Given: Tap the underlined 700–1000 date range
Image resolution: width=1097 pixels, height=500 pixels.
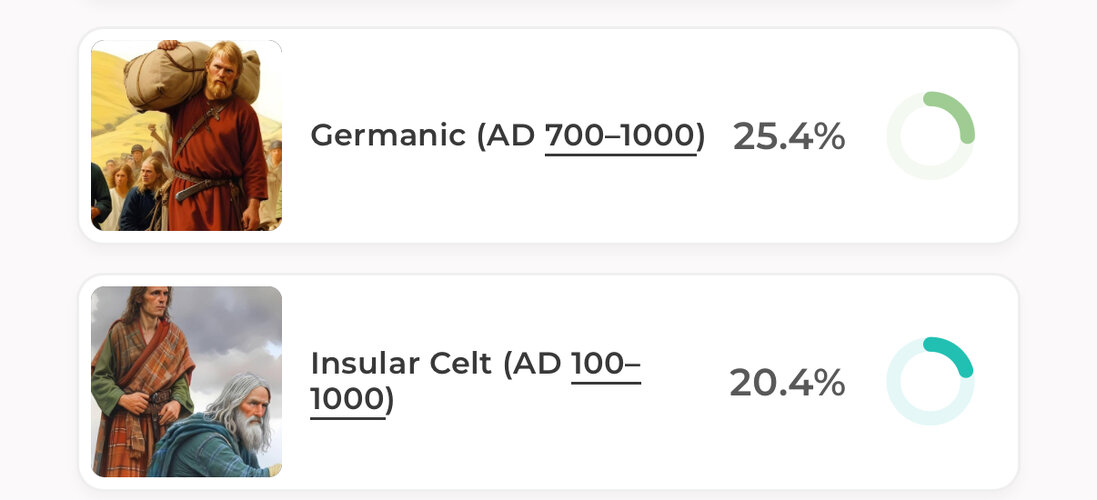Looking at the screenshot, I should pos(621,136).
